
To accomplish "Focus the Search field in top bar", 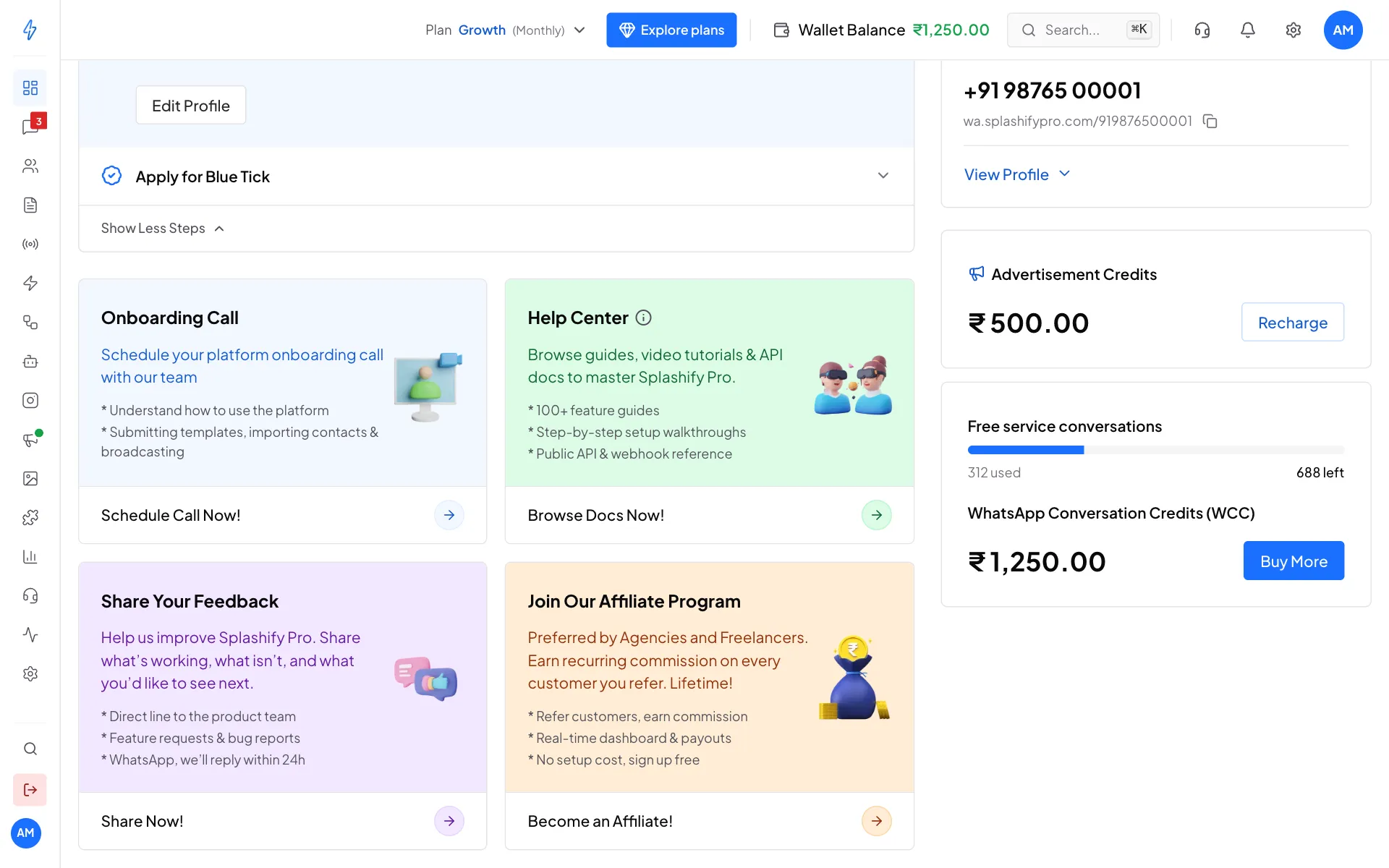I will [1083, 30].
